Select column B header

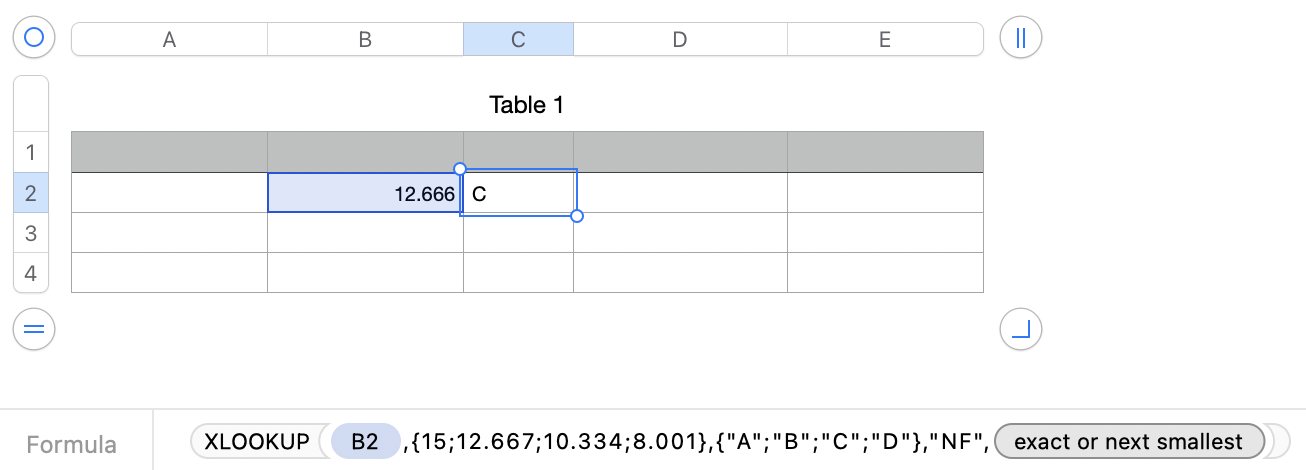(365, 40)
